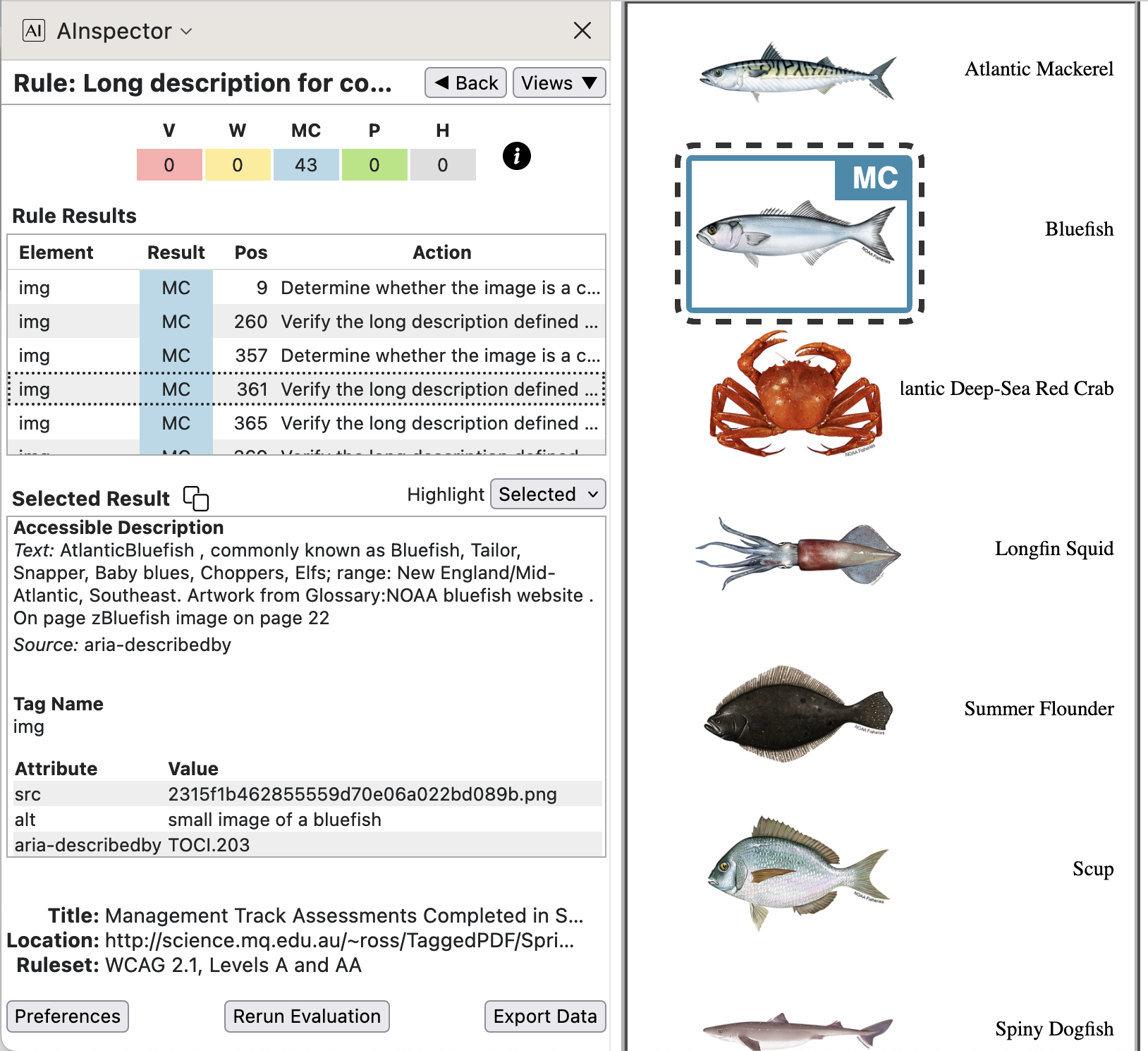This screenshot has height=1051, width=1148.
Task: Expand the Highlight selection dropdown
Action: (547, 494)
